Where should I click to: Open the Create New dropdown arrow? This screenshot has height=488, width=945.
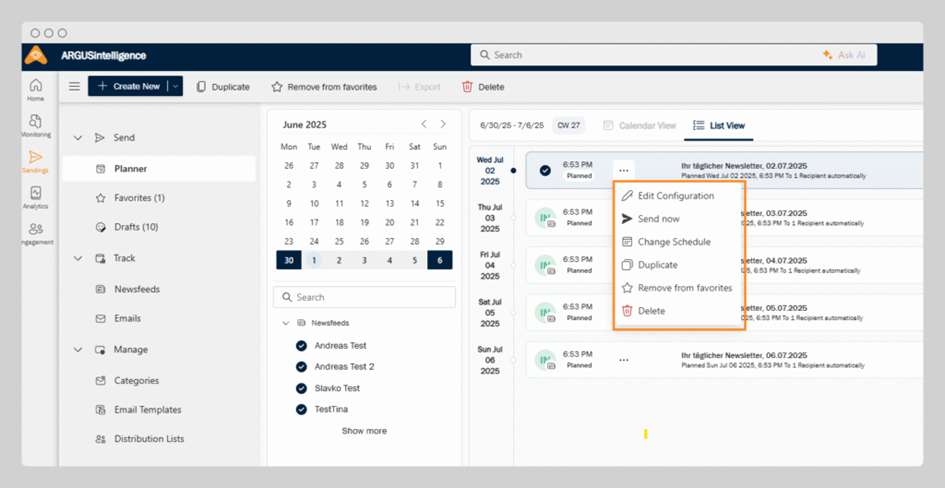(176, 87)
